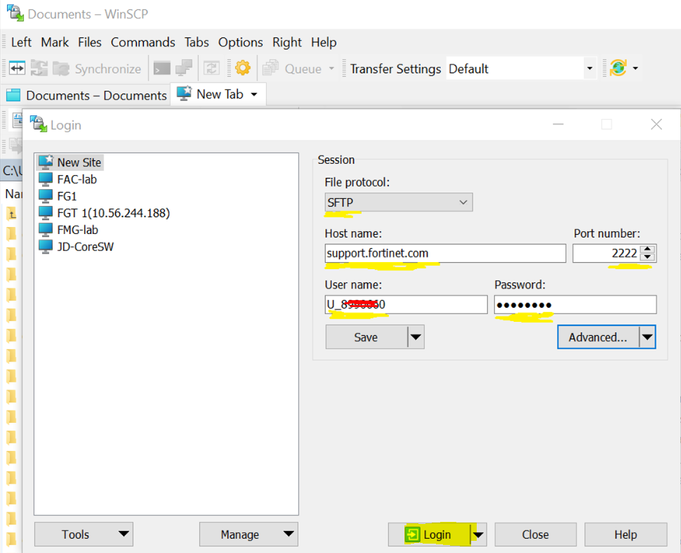Screen dimensions: 681x553
Task: Click the WinSCP icon in Login title
Action: point(39,124)
